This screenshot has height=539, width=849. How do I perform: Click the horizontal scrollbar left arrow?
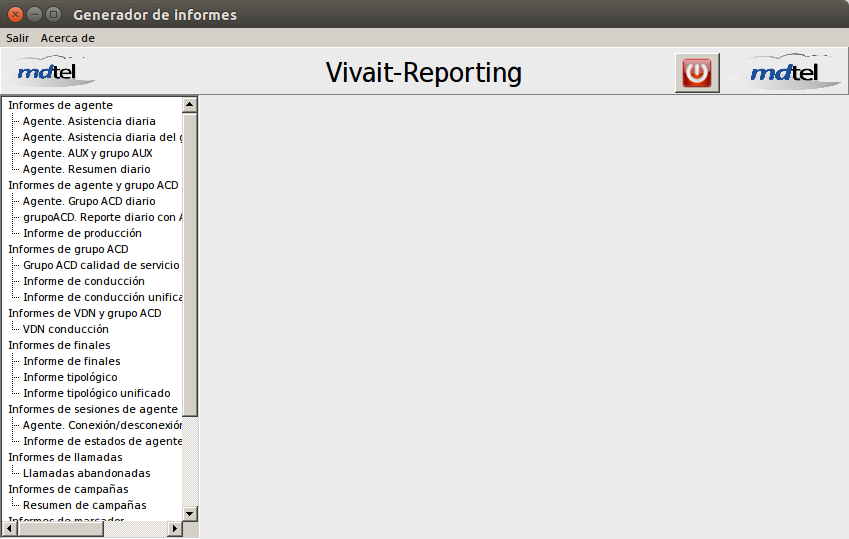tap(10, 528)
